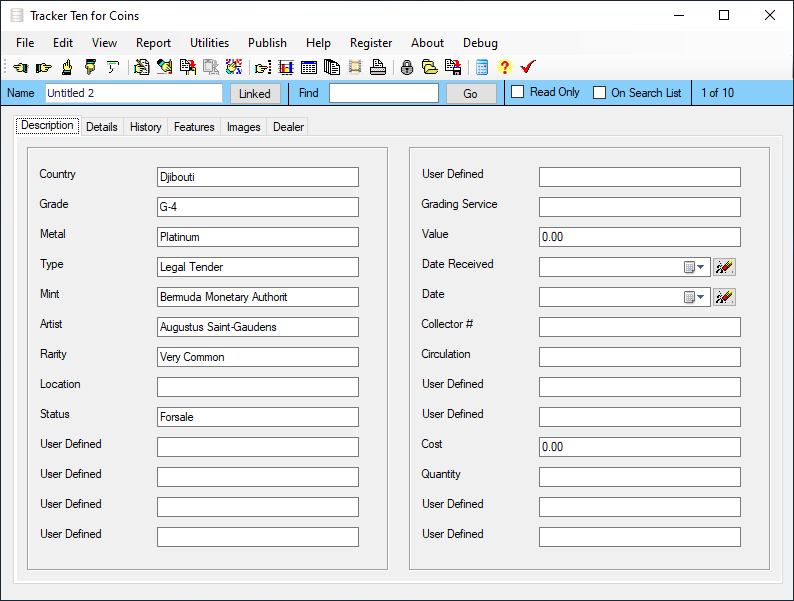This screenshot has width=794, height=601.
Task: Switch to the History tab
Action: click(x=145, y=127)
